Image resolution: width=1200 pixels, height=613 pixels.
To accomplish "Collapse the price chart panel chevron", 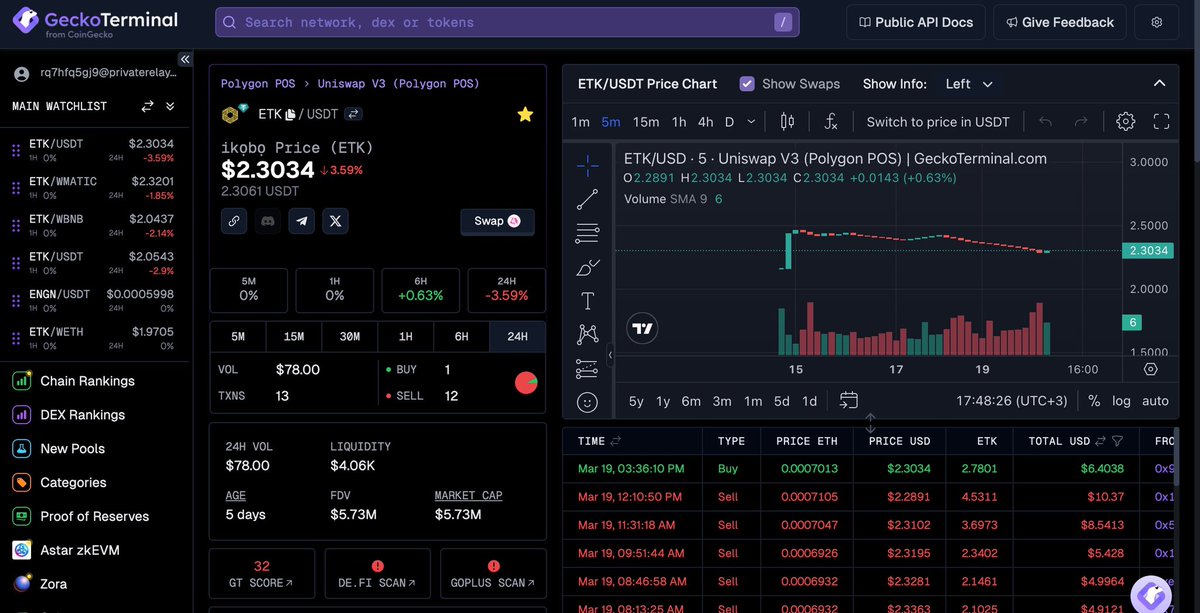I will (x=1159, y=84).
